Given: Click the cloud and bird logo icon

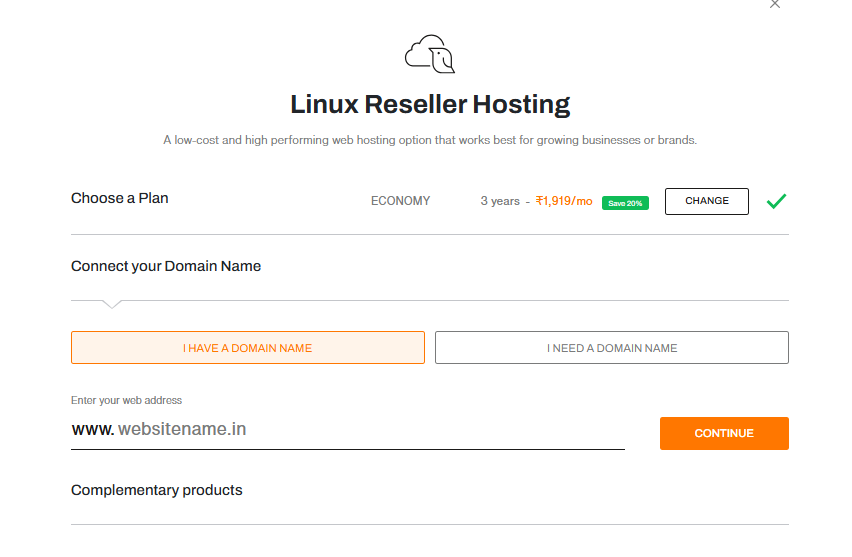Looking at the screenshot, I should [x=430, y=54].
